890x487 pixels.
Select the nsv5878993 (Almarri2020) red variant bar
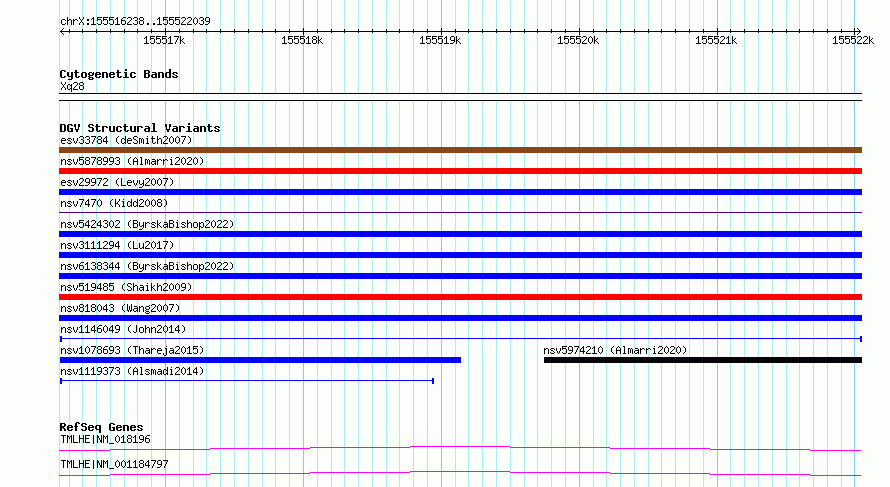tap(460, 171)
